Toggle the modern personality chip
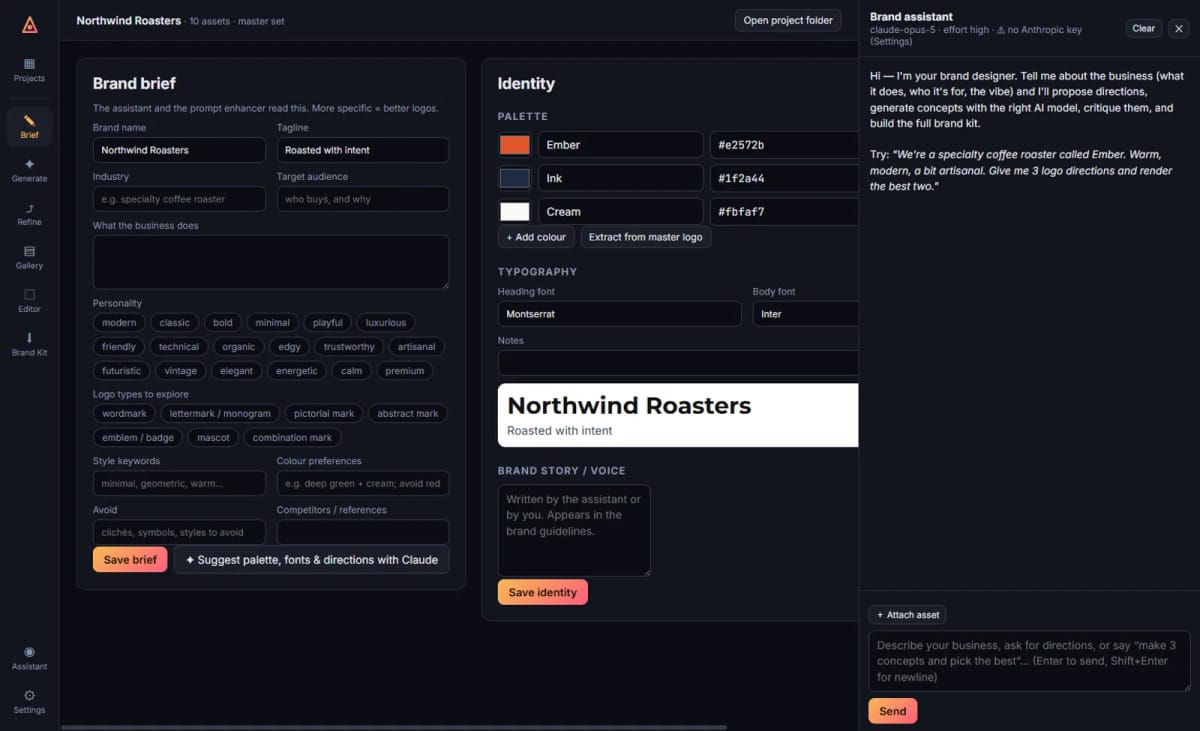The image size is (1200, 731). 119,323
